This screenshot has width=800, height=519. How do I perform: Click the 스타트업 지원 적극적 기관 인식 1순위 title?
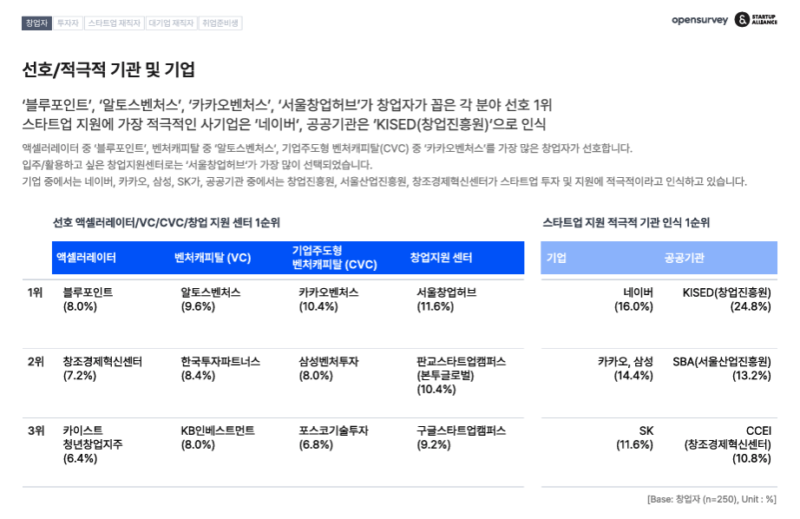pyautogui.click(x=626, y=223)
